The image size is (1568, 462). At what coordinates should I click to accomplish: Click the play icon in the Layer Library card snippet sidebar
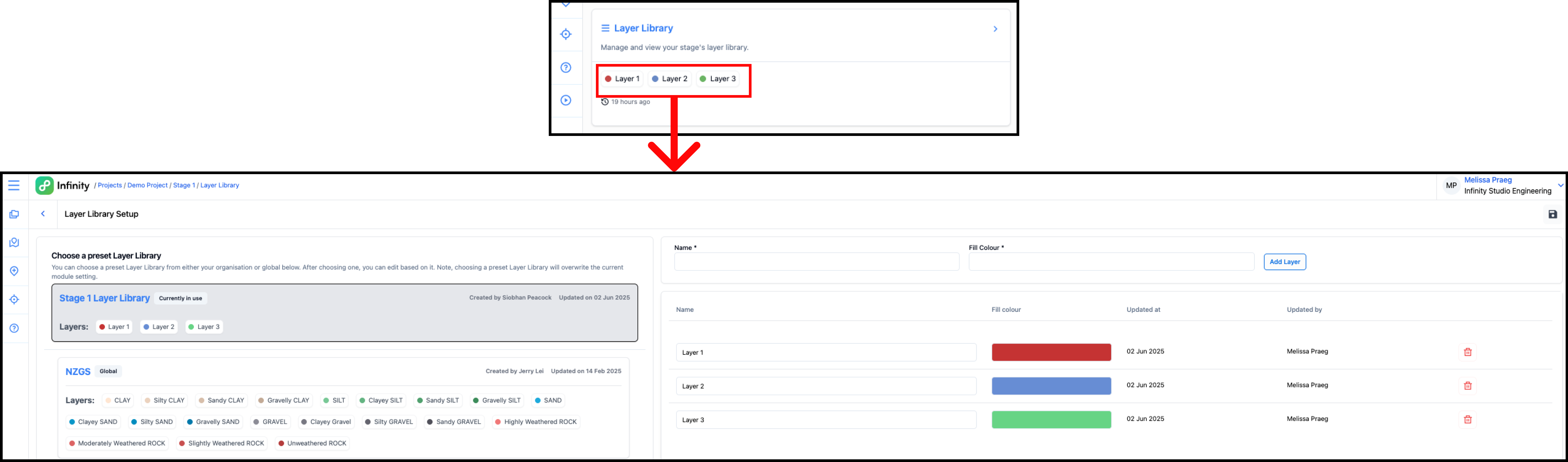(566, 100)
